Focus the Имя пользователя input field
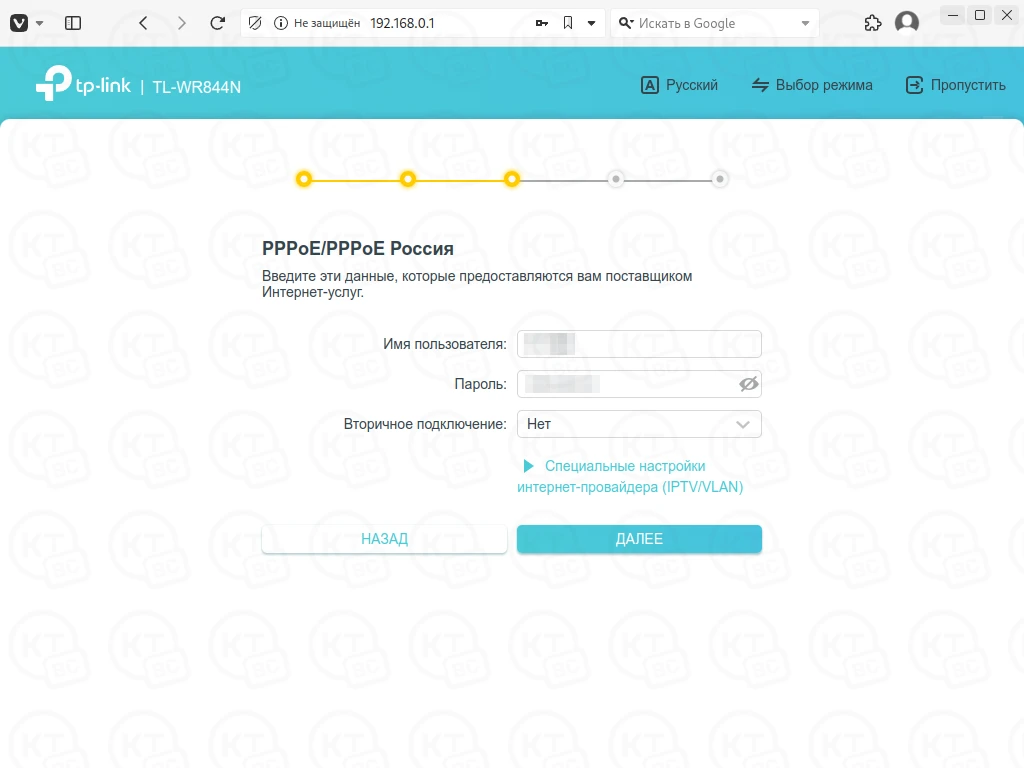1024x768 pixels. [639, 344]
